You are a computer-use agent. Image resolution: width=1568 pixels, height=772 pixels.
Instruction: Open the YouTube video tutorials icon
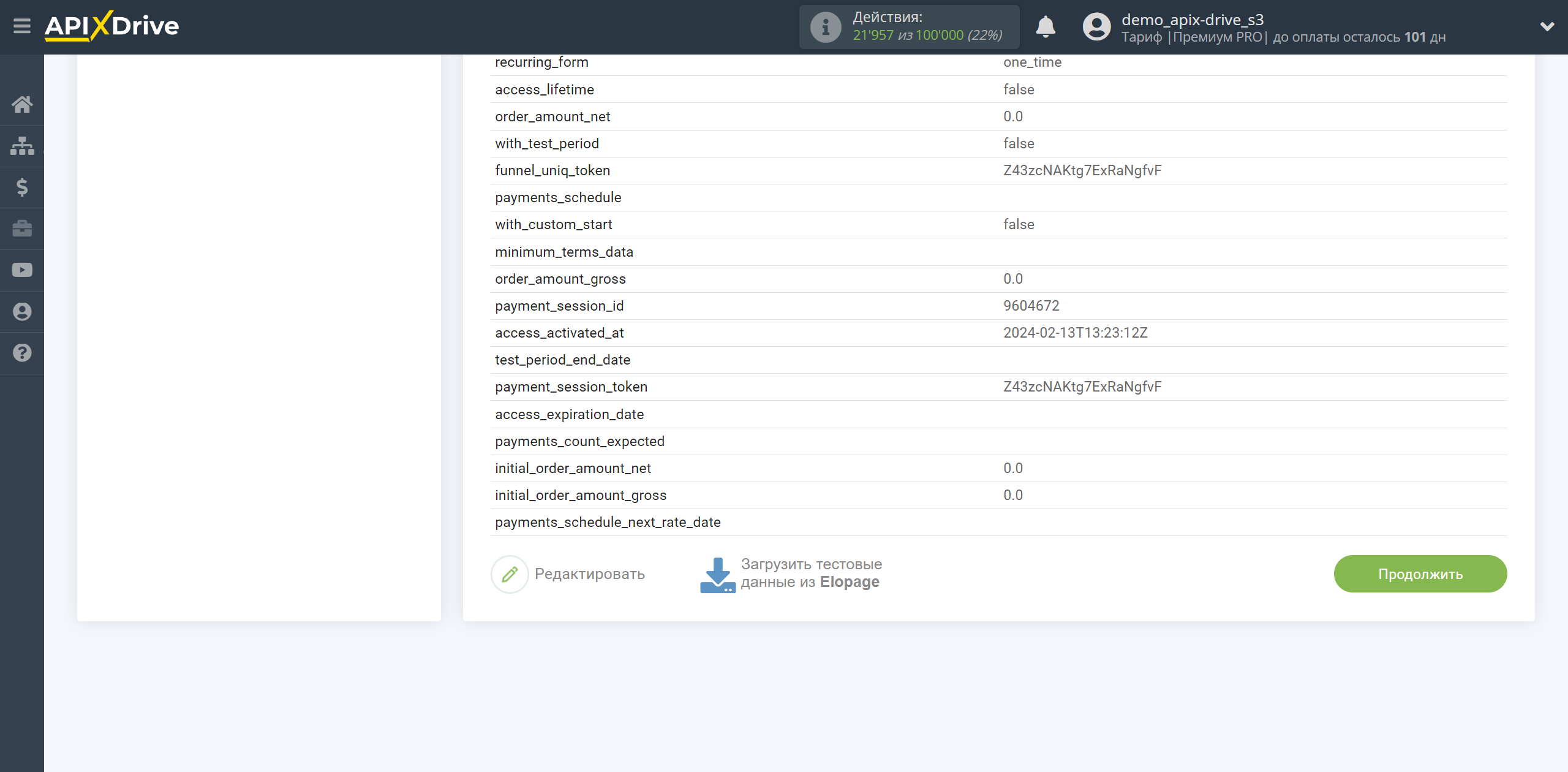[x=22, y=270]
